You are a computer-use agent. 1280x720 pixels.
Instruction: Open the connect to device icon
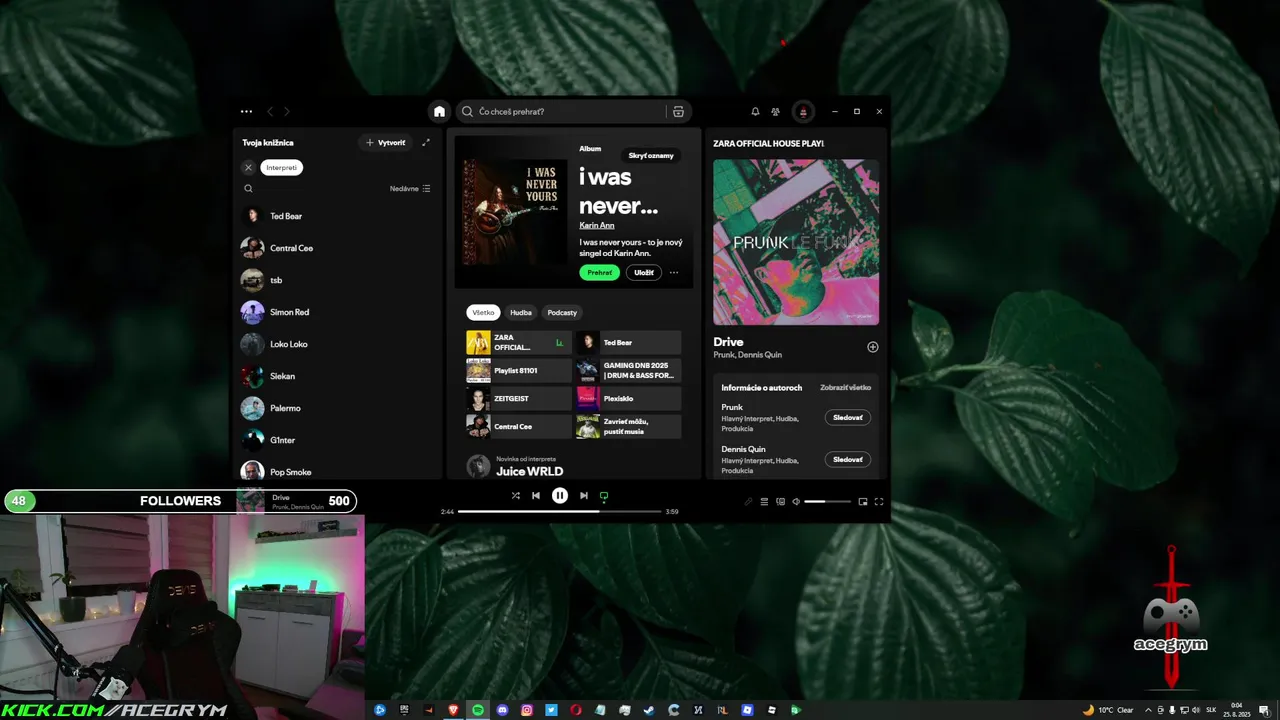[x=780, y=502]
